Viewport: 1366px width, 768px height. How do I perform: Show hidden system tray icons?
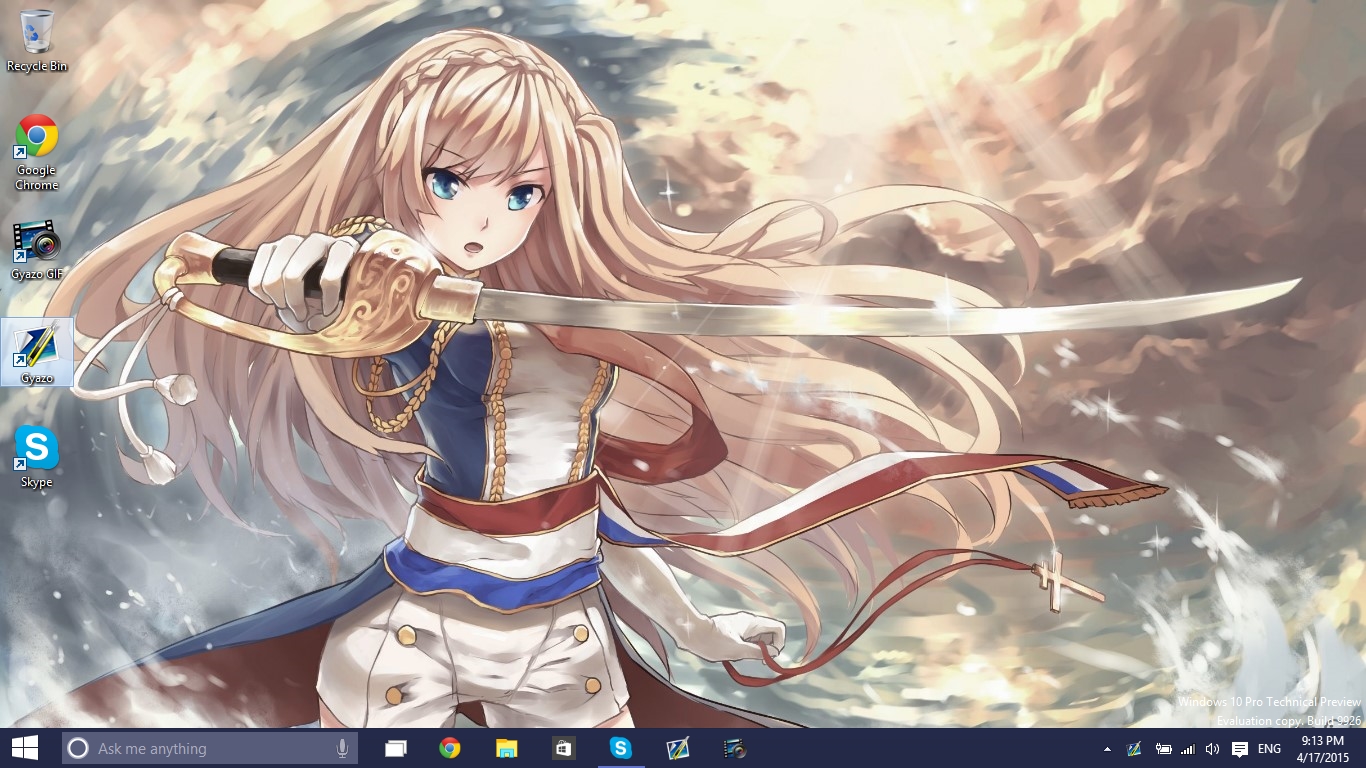click(1107, 749)
